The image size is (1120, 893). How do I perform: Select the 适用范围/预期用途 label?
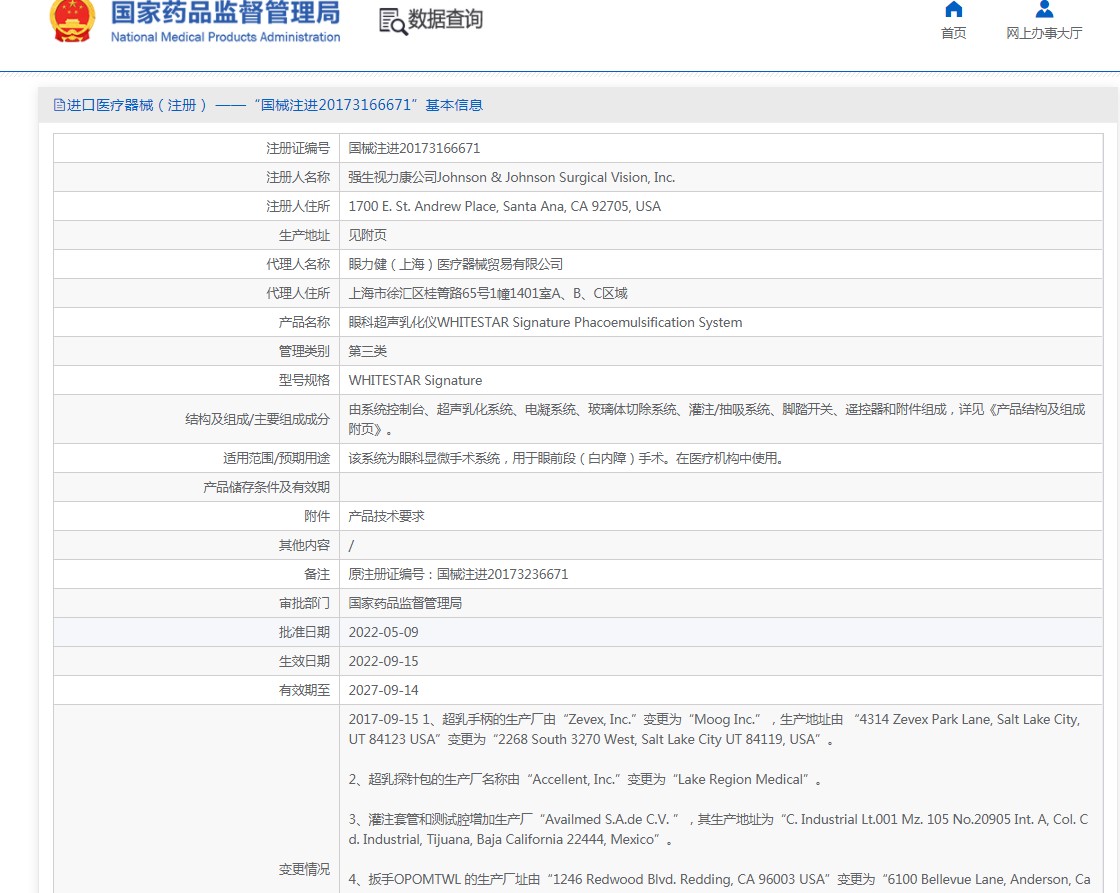[x=276, y=459]
